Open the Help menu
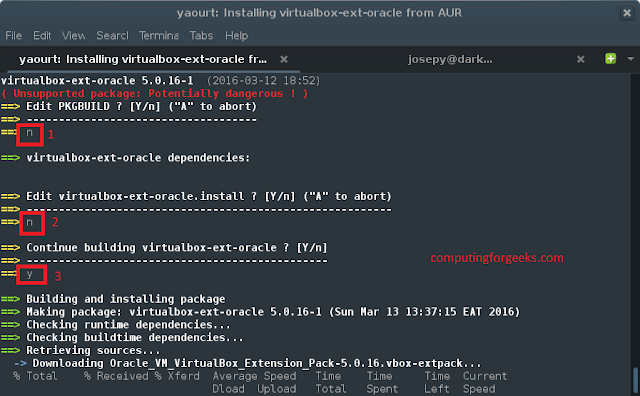 pos(236,36)
